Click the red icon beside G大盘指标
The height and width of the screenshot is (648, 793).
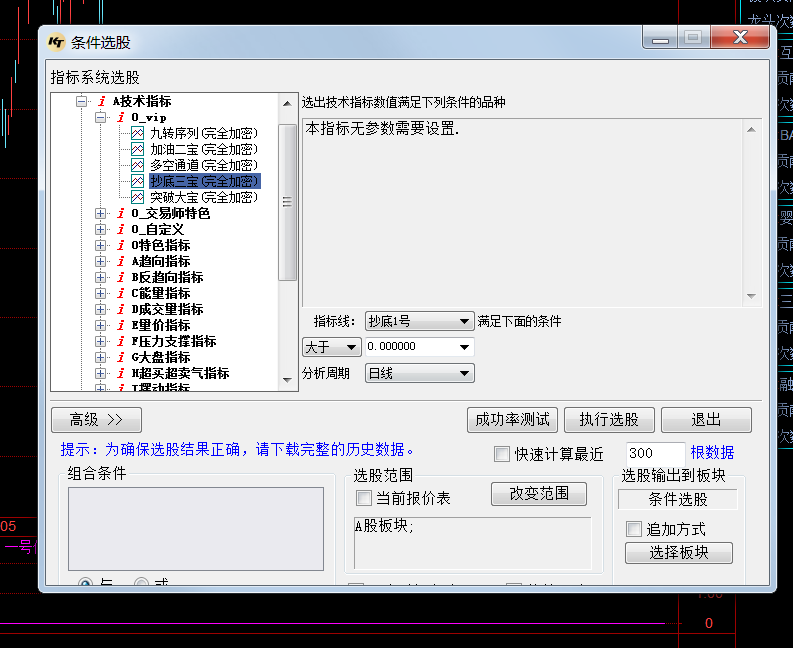point(121,357)
